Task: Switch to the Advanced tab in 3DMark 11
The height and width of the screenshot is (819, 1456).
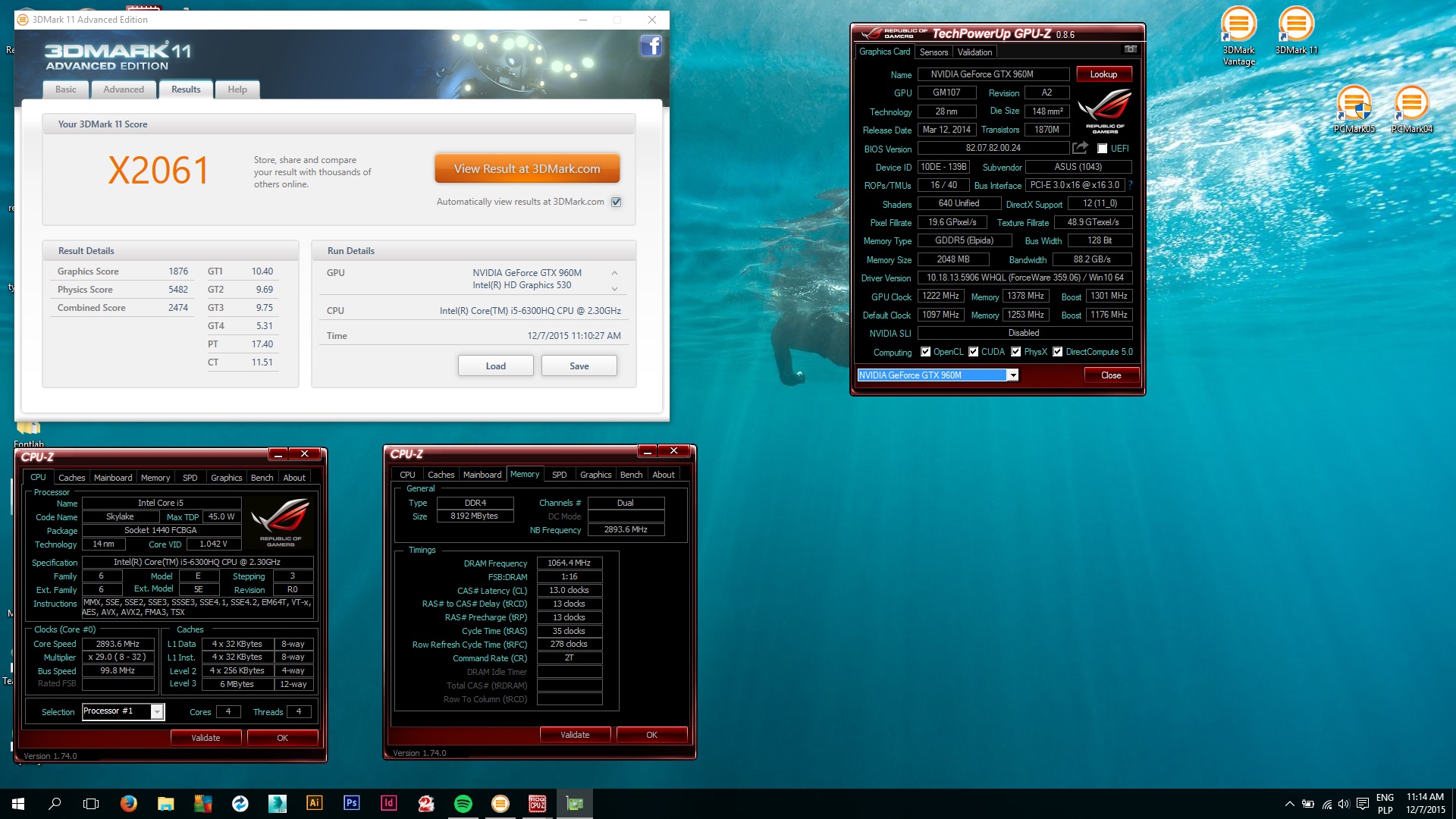Action: [x=124, y=89]
